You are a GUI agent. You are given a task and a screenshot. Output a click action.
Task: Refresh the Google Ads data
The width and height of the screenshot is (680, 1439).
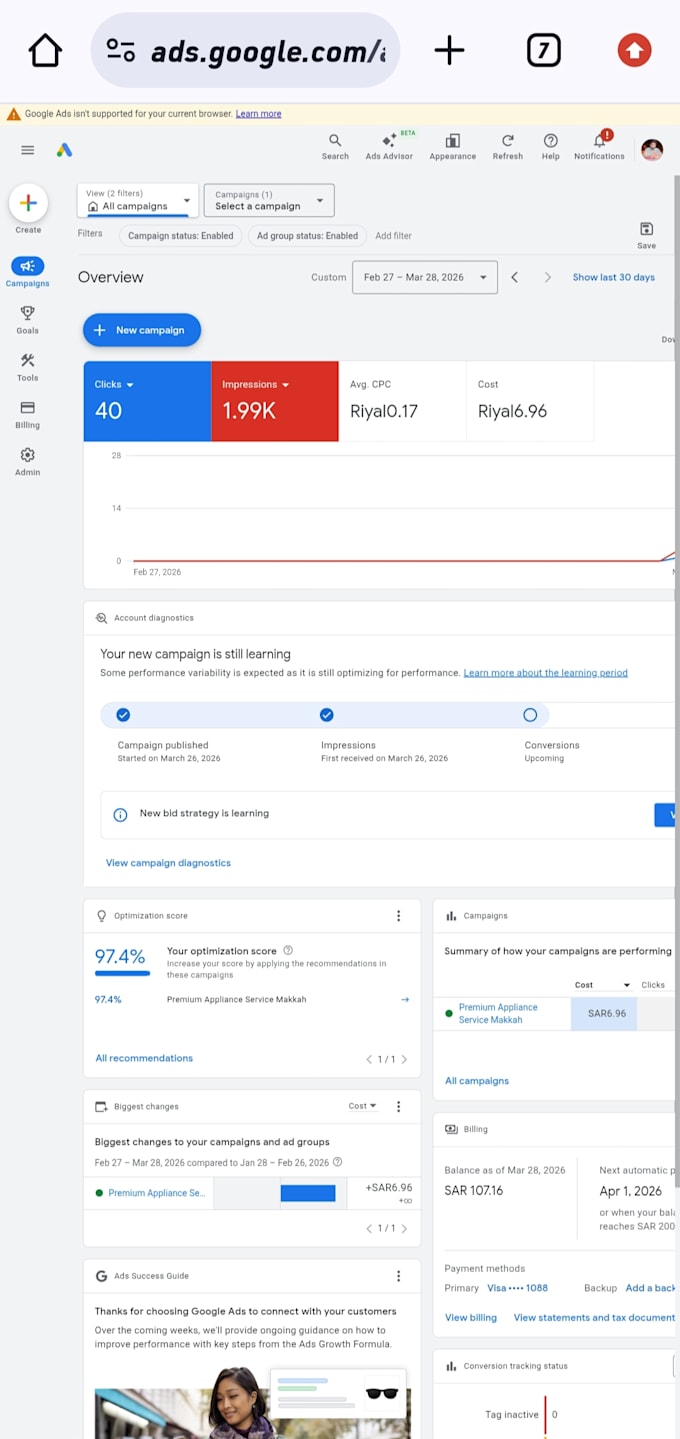[507, 147]
